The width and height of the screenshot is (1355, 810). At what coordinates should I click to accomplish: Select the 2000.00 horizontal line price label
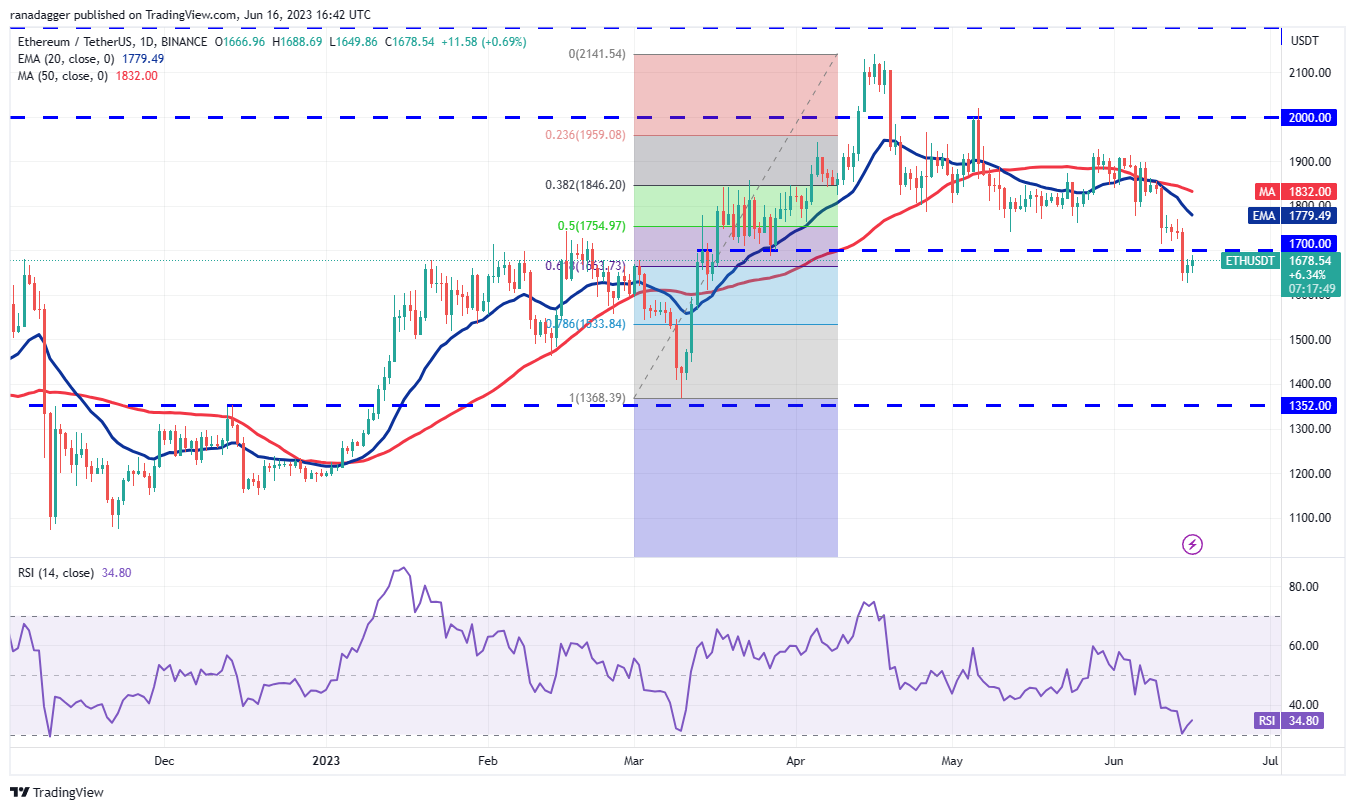point(1310,118)
